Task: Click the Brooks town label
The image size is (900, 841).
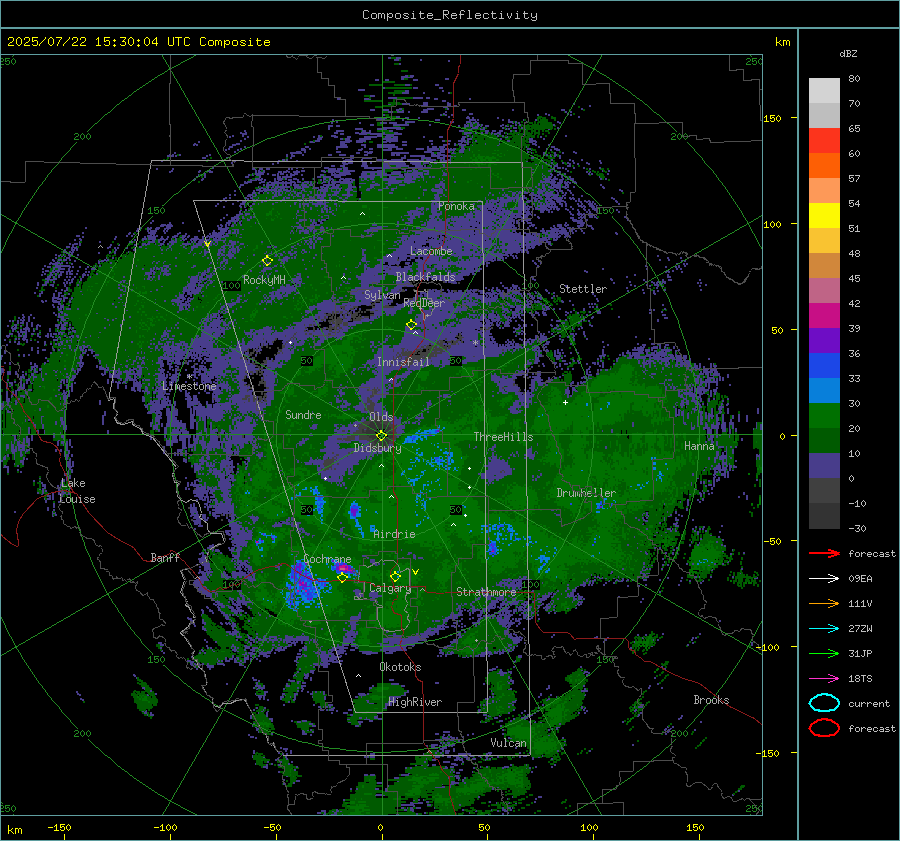Action: (x=711, y=700)
